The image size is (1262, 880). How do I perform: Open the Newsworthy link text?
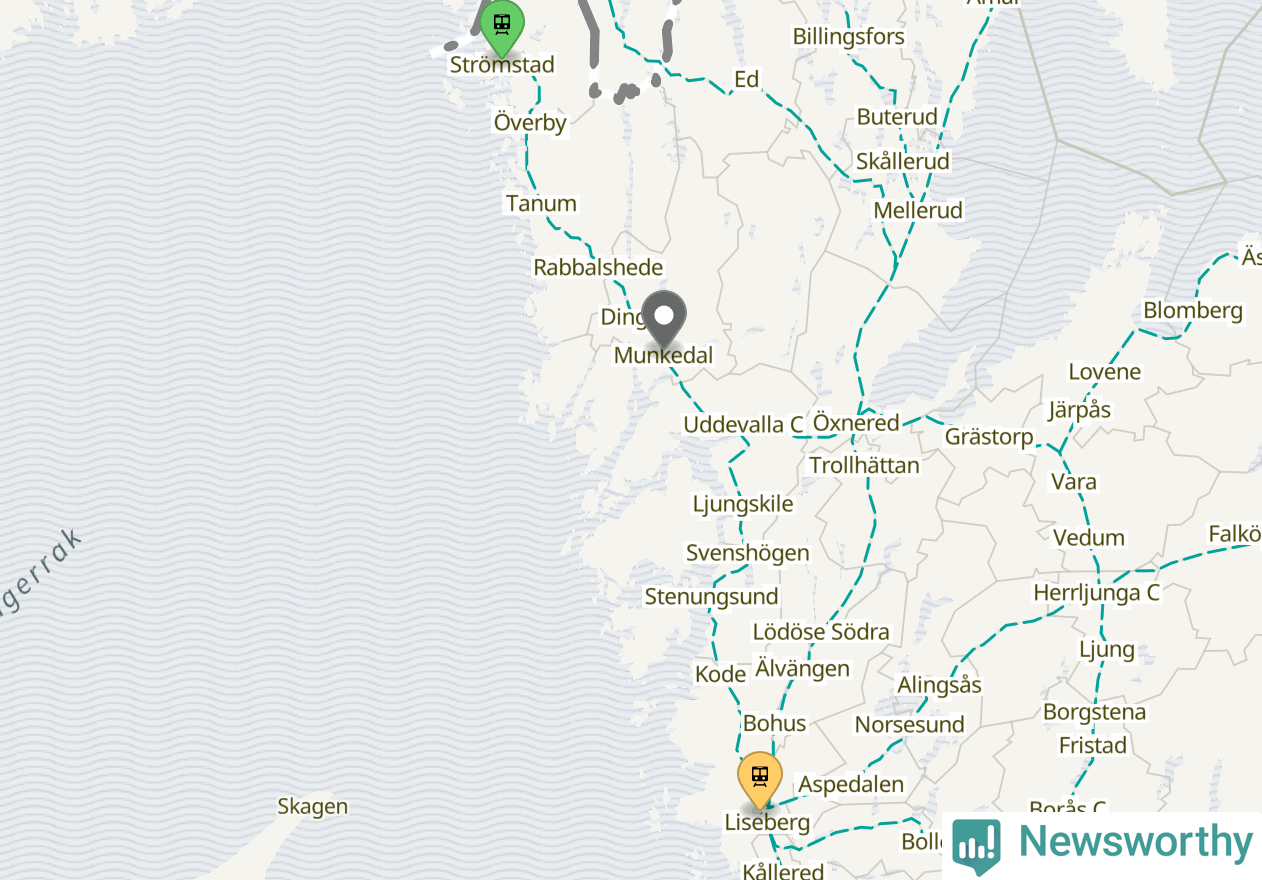[x=1135, y=842]
